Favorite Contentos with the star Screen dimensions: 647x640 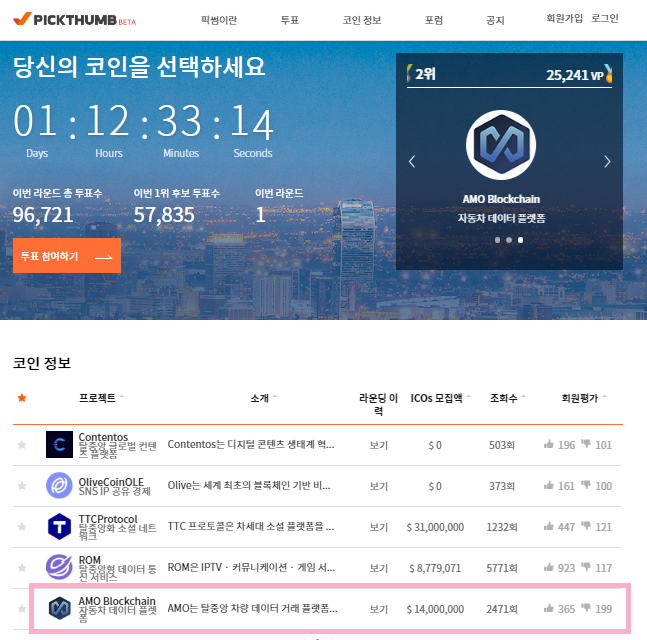pos(22,445)
